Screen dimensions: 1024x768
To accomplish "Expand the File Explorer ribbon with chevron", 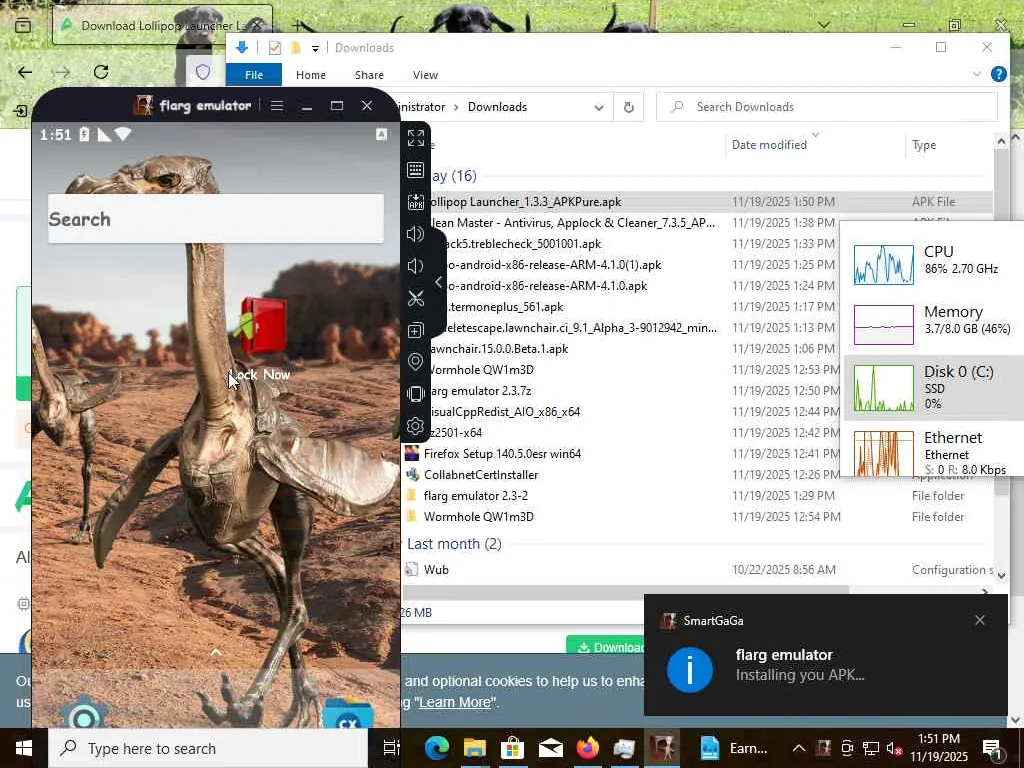I will tap(977, 74).
